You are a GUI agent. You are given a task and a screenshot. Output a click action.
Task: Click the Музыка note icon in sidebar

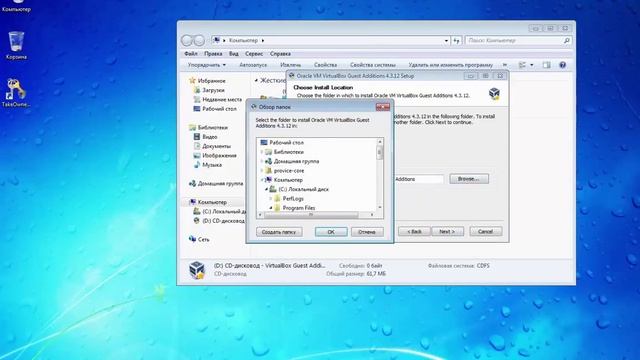[197, 165]
